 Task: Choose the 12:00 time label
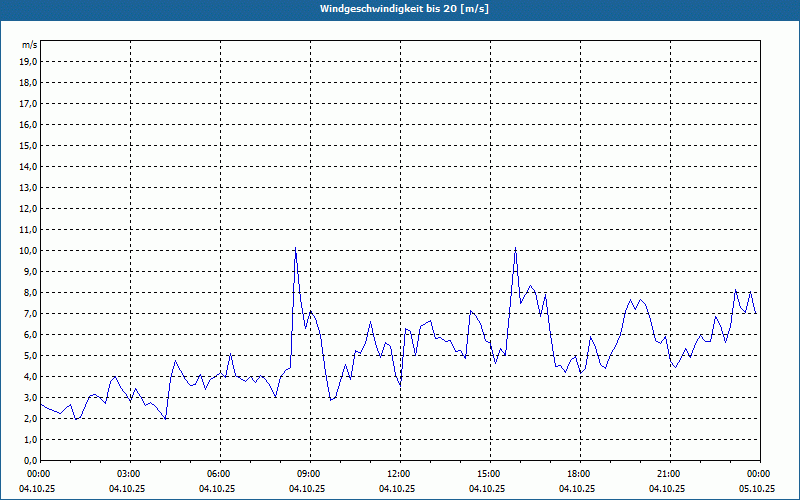pyautogui.click(x=398, y=474)
